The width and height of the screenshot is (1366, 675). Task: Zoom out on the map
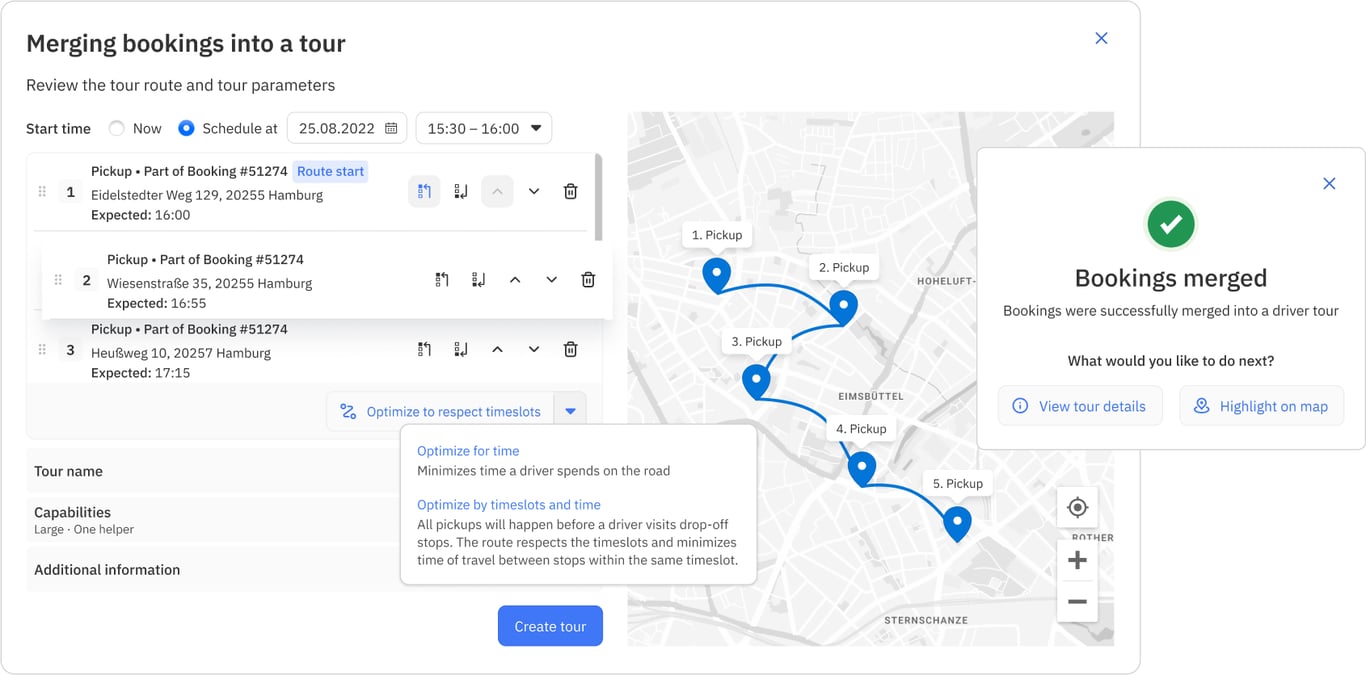tap(1077, 602)
